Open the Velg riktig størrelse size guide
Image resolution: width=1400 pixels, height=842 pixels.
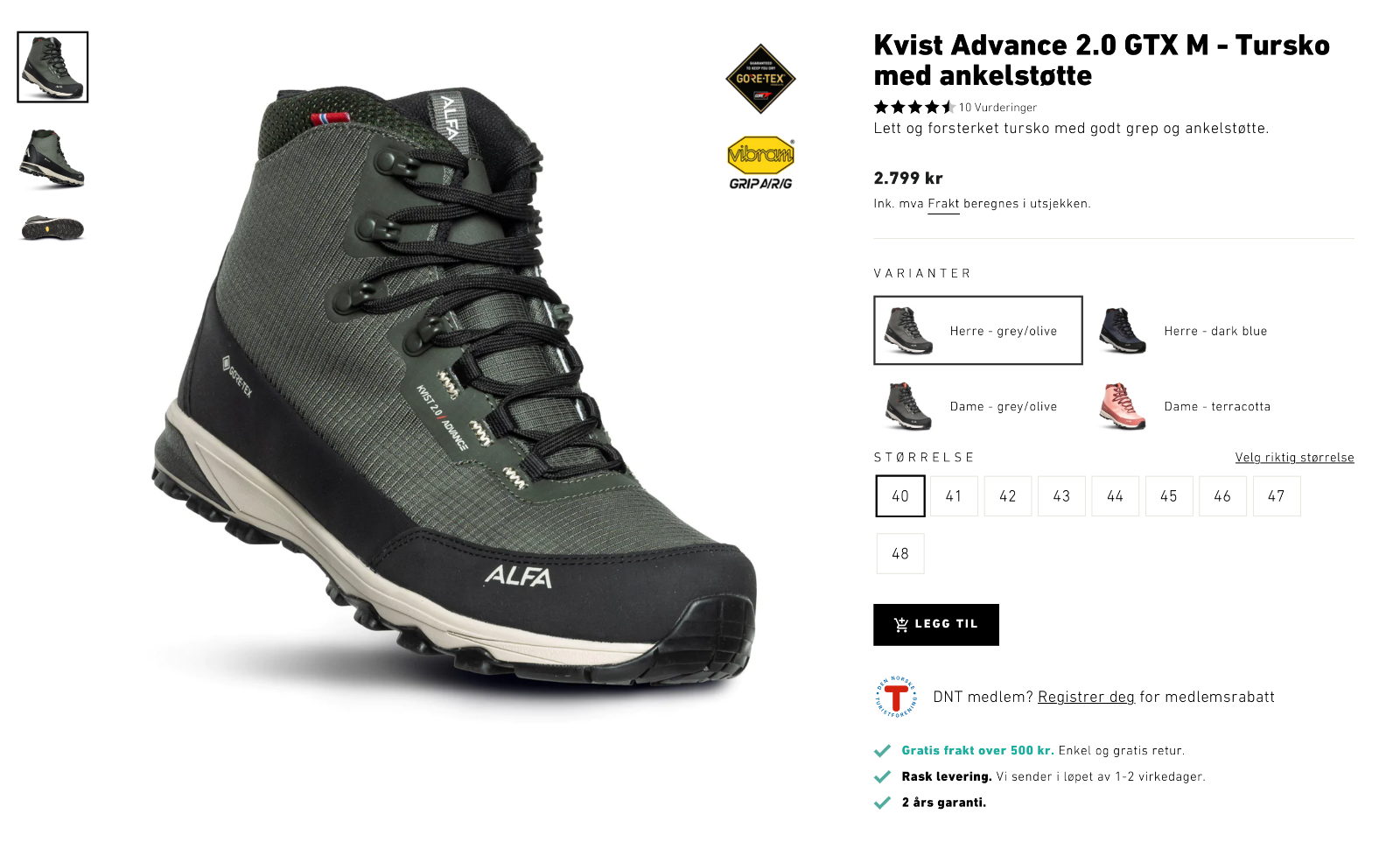point(1294,458)
